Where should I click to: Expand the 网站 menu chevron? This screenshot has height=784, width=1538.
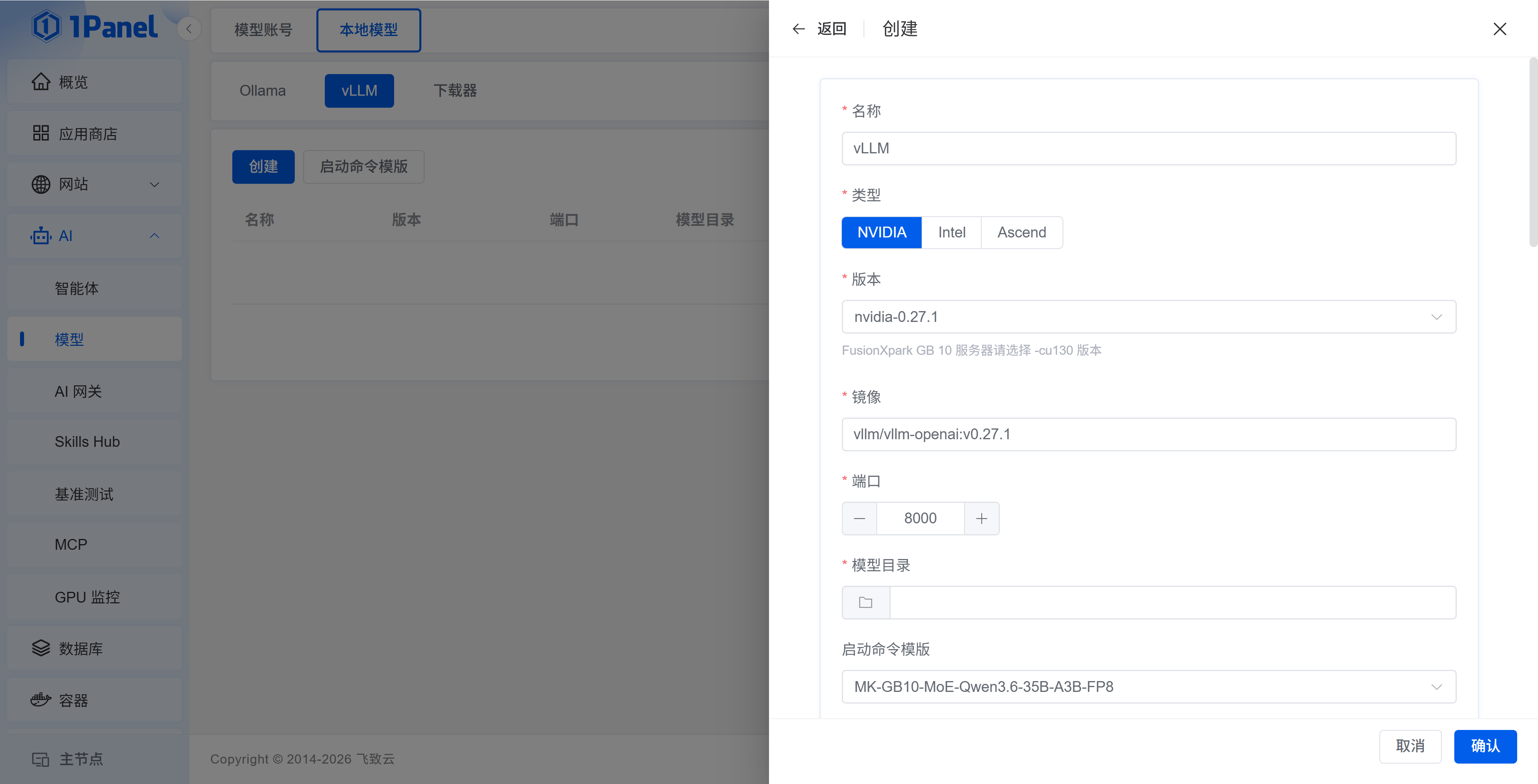(x=155, y=185)
